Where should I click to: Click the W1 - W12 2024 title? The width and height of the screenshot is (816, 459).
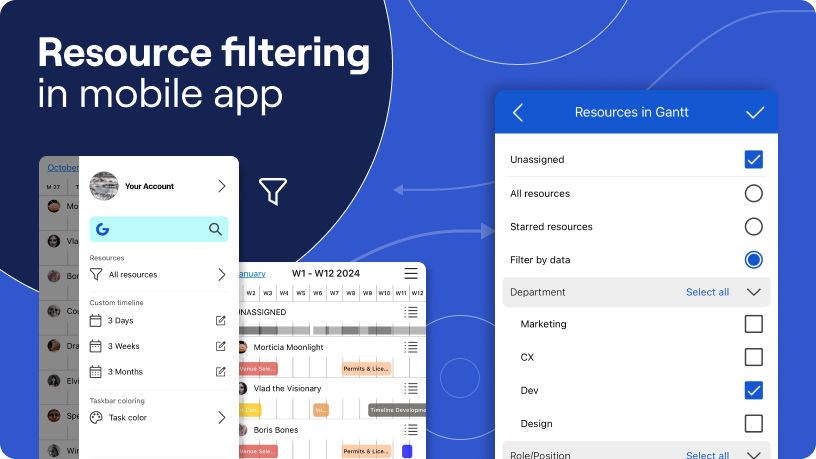tap(326, 273)
